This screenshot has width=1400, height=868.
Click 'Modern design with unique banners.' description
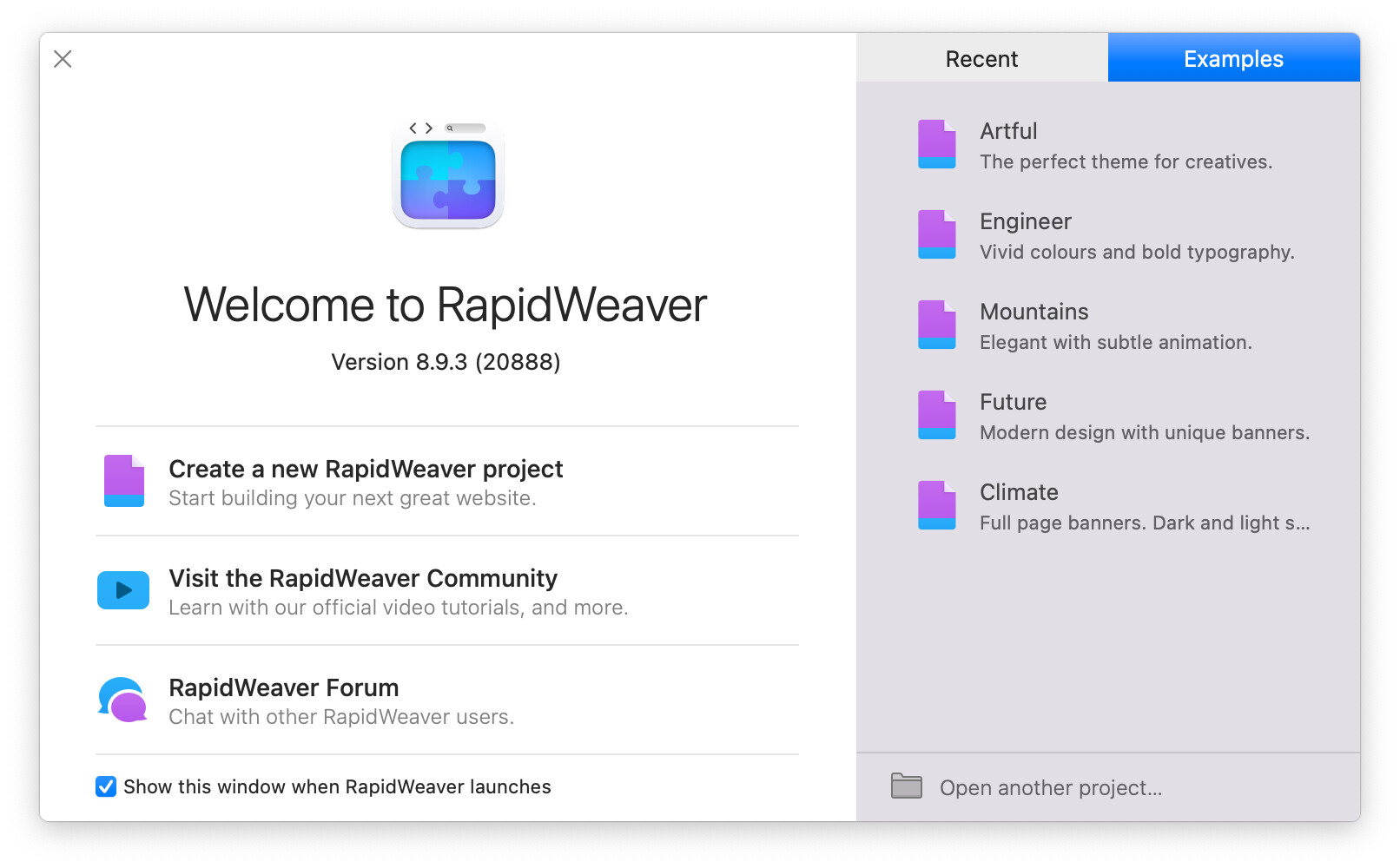1145,432
